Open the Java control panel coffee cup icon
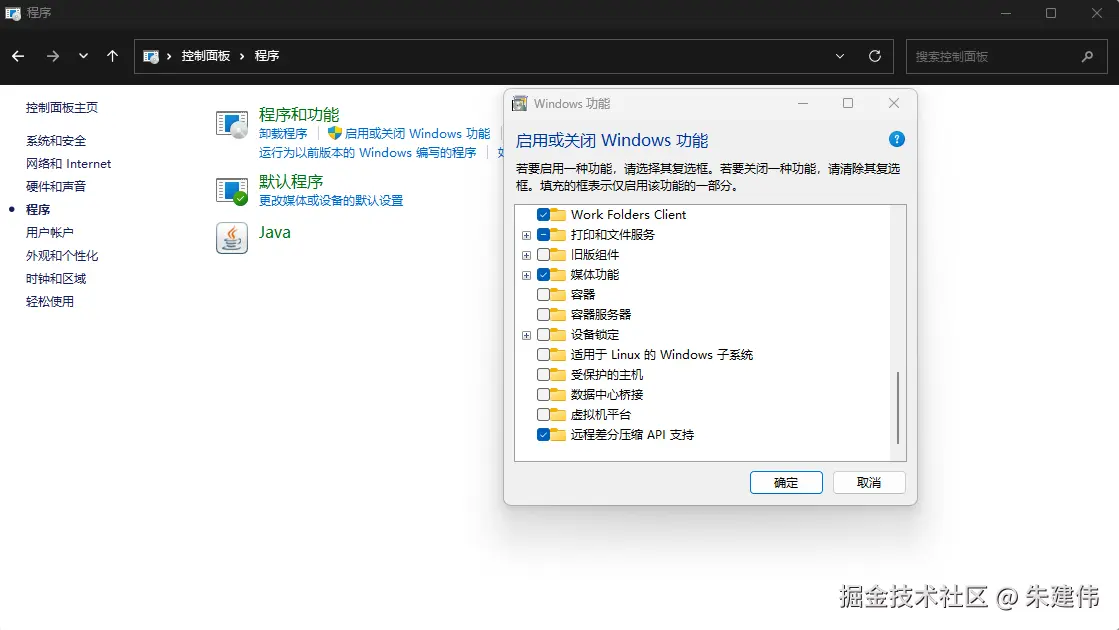1119x630 pixels. (231, 238)
